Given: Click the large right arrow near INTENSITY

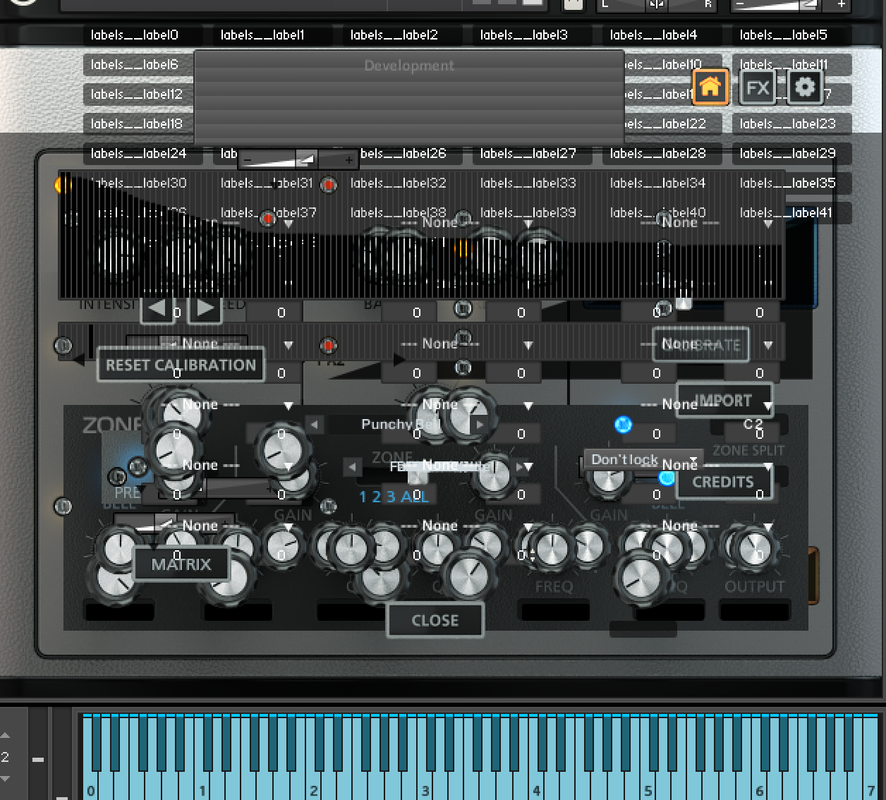Looking at the screenshot, I should (x=205, y=308).
